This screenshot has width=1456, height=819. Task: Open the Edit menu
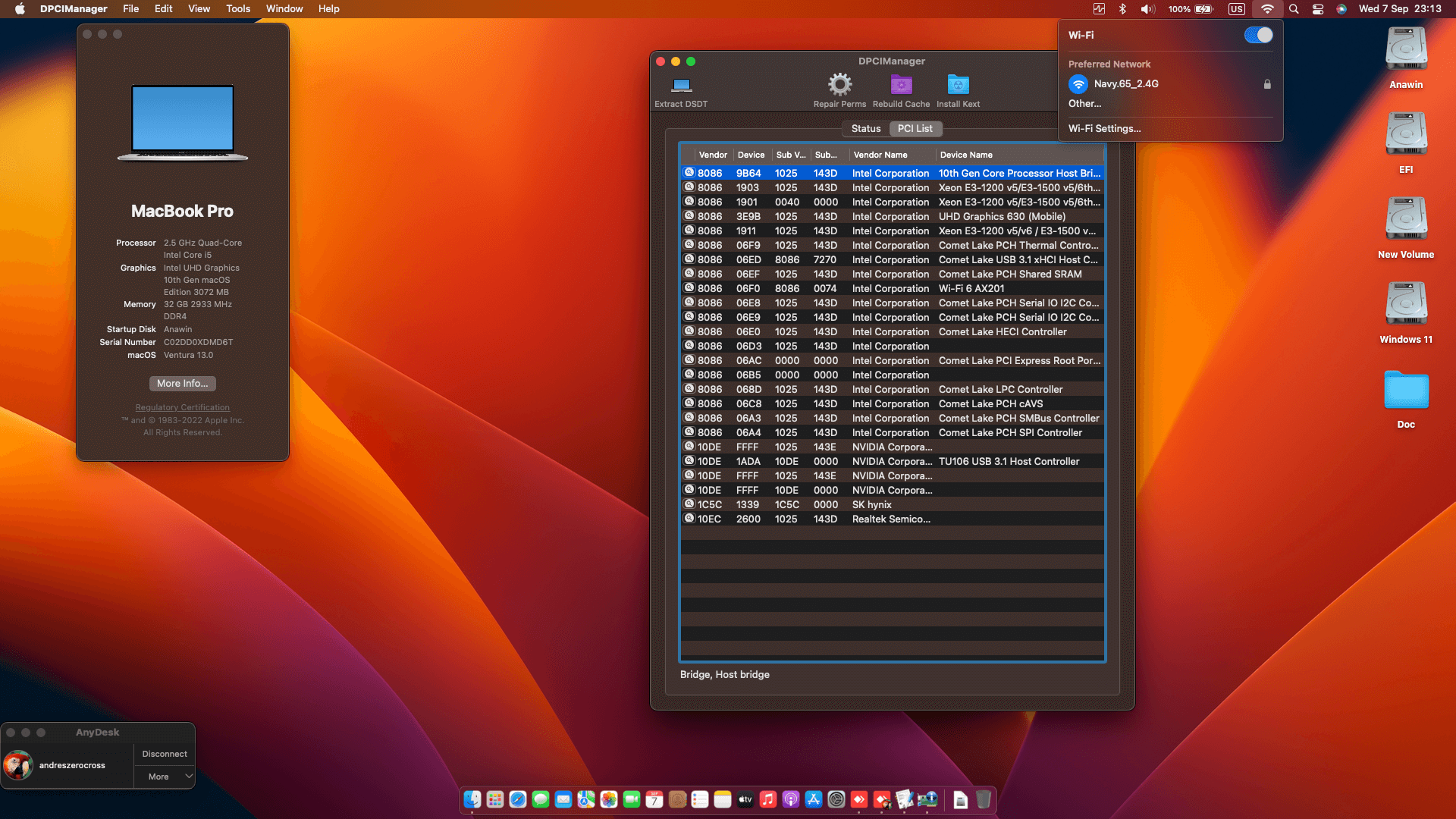[x=164, y=9]
